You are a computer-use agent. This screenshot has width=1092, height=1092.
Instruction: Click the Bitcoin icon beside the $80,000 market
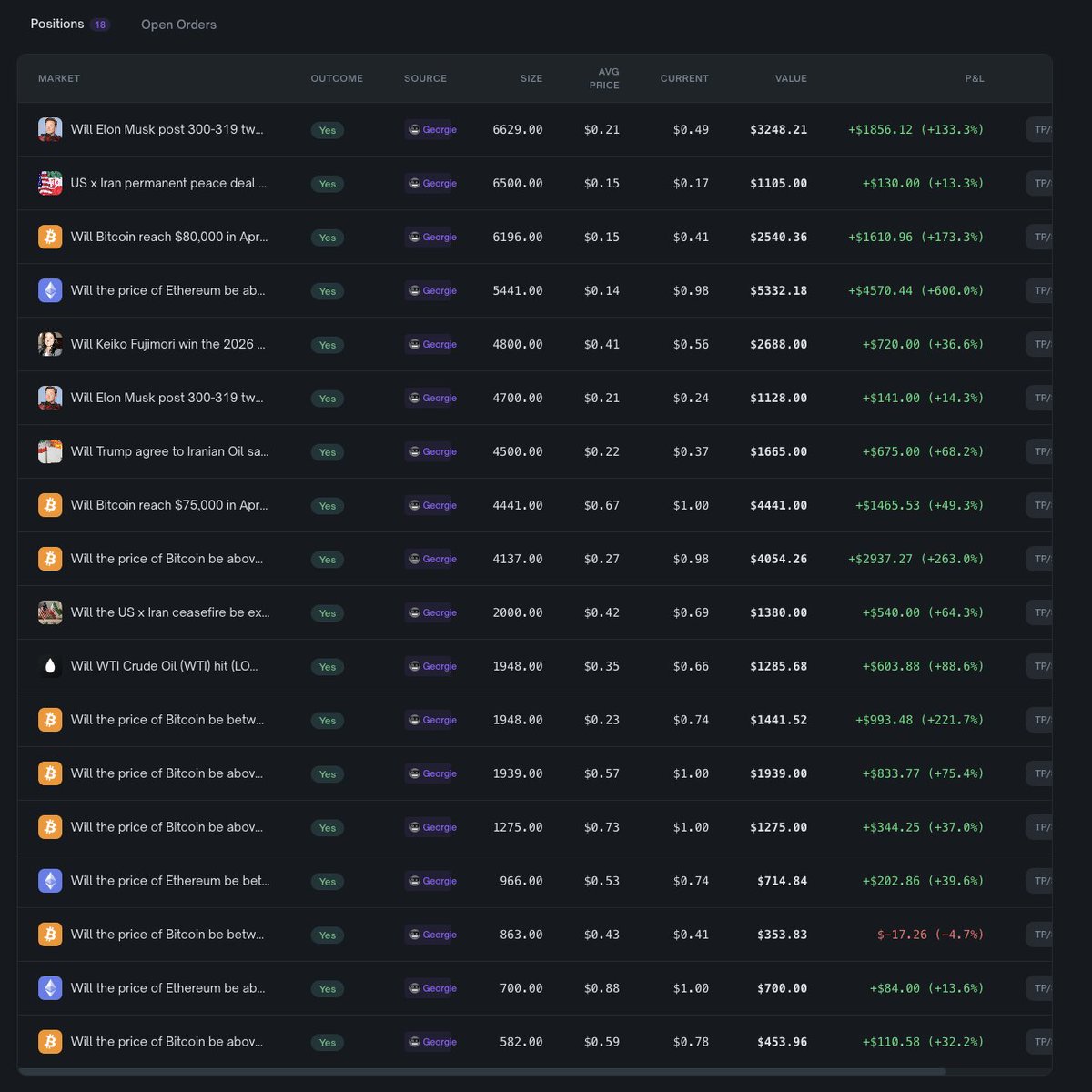[x=50, y=237]
